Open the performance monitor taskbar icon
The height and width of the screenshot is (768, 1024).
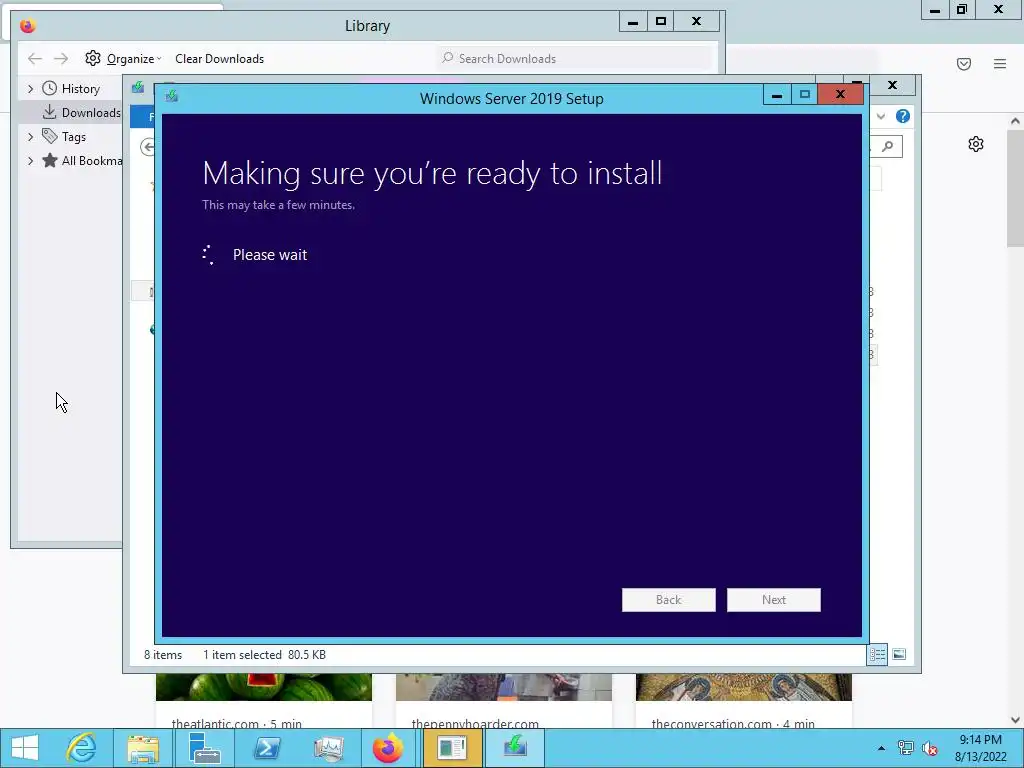tap(328, 748)
